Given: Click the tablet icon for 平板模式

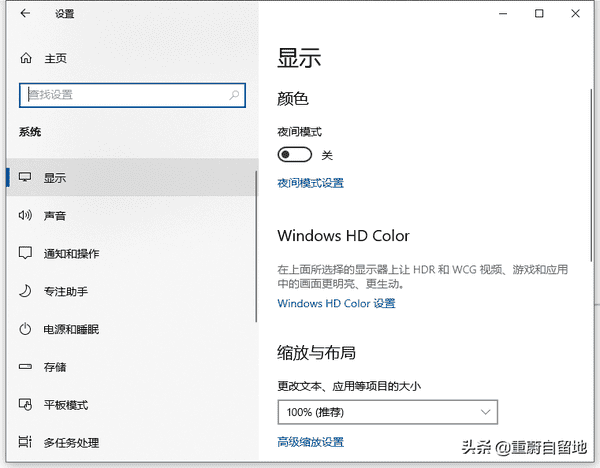Looking at the screenshot, I should [x=25, y=404].
